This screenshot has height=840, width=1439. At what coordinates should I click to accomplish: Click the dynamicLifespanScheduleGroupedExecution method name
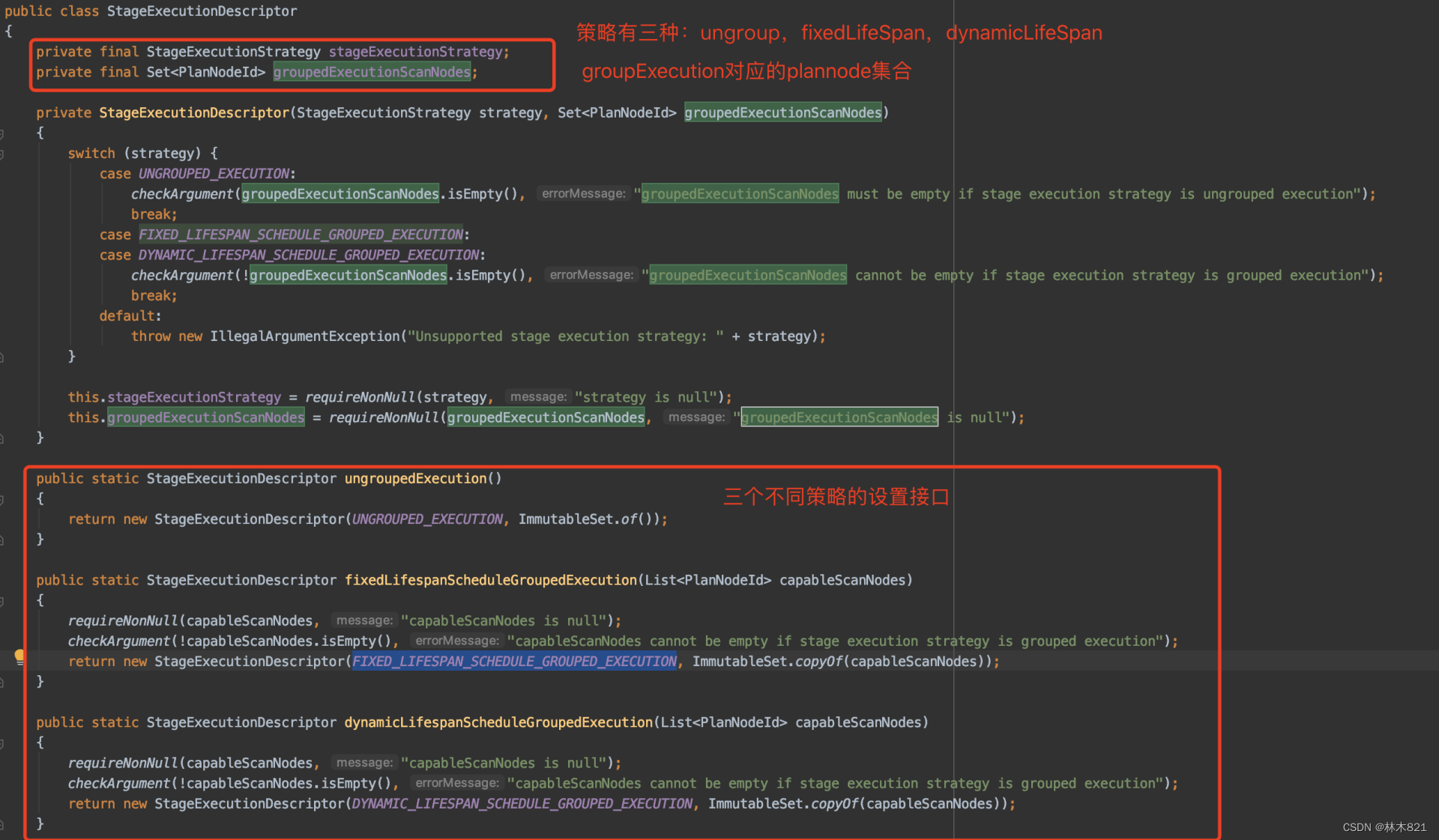[x=498, y=723]
